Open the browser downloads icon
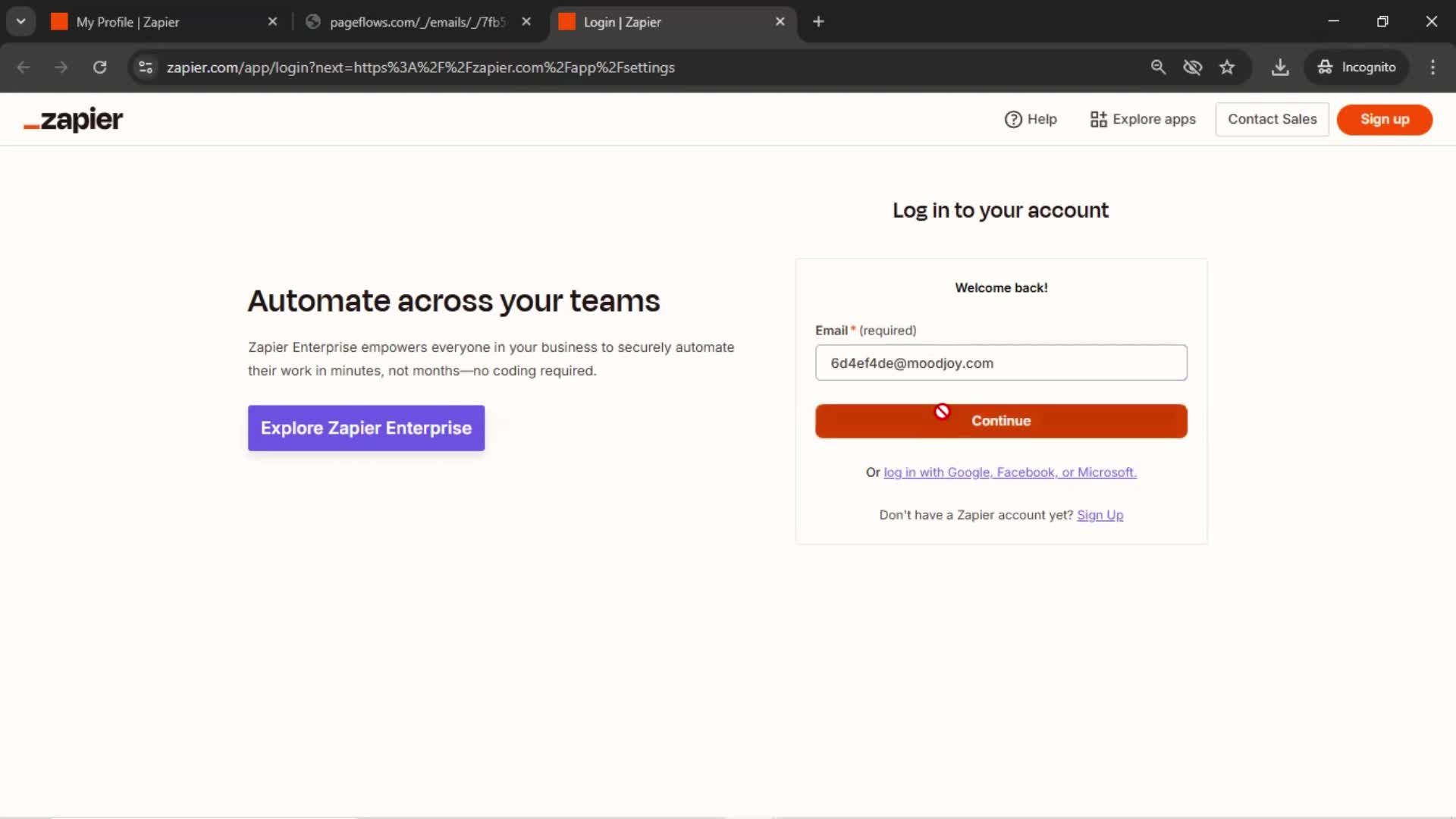 [1280, 67]
